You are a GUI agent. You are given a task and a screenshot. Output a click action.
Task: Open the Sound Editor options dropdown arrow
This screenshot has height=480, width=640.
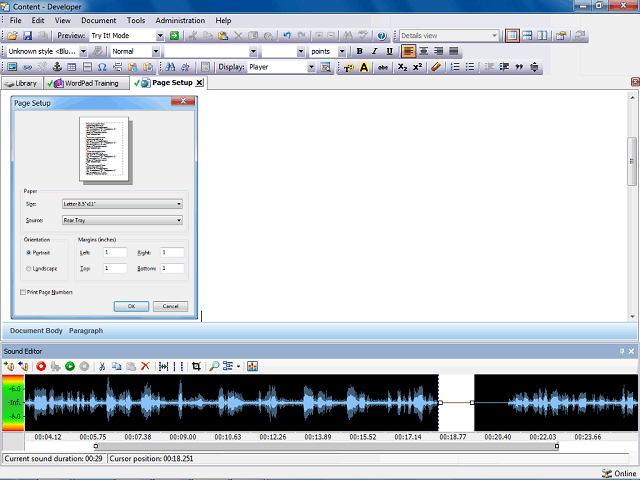[x=238, y=367]
